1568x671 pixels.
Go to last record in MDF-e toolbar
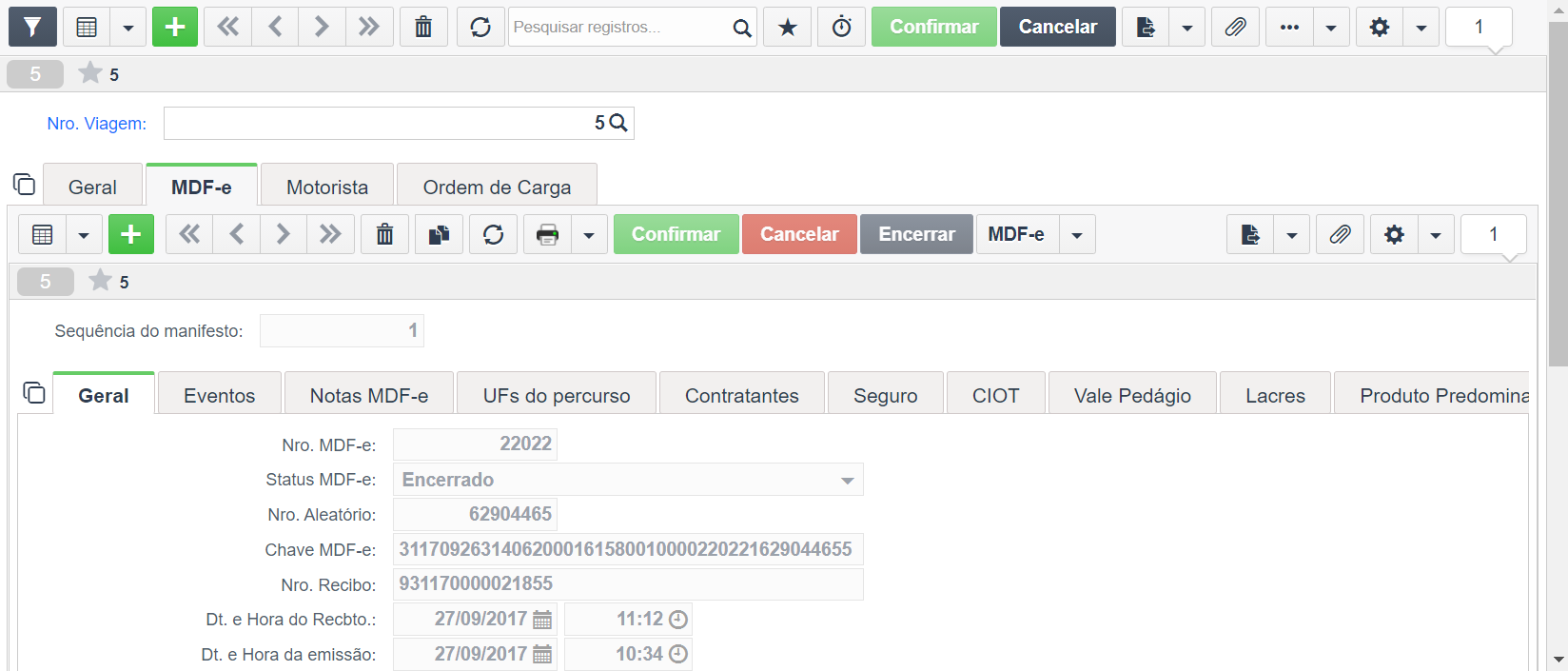[330, 234]
